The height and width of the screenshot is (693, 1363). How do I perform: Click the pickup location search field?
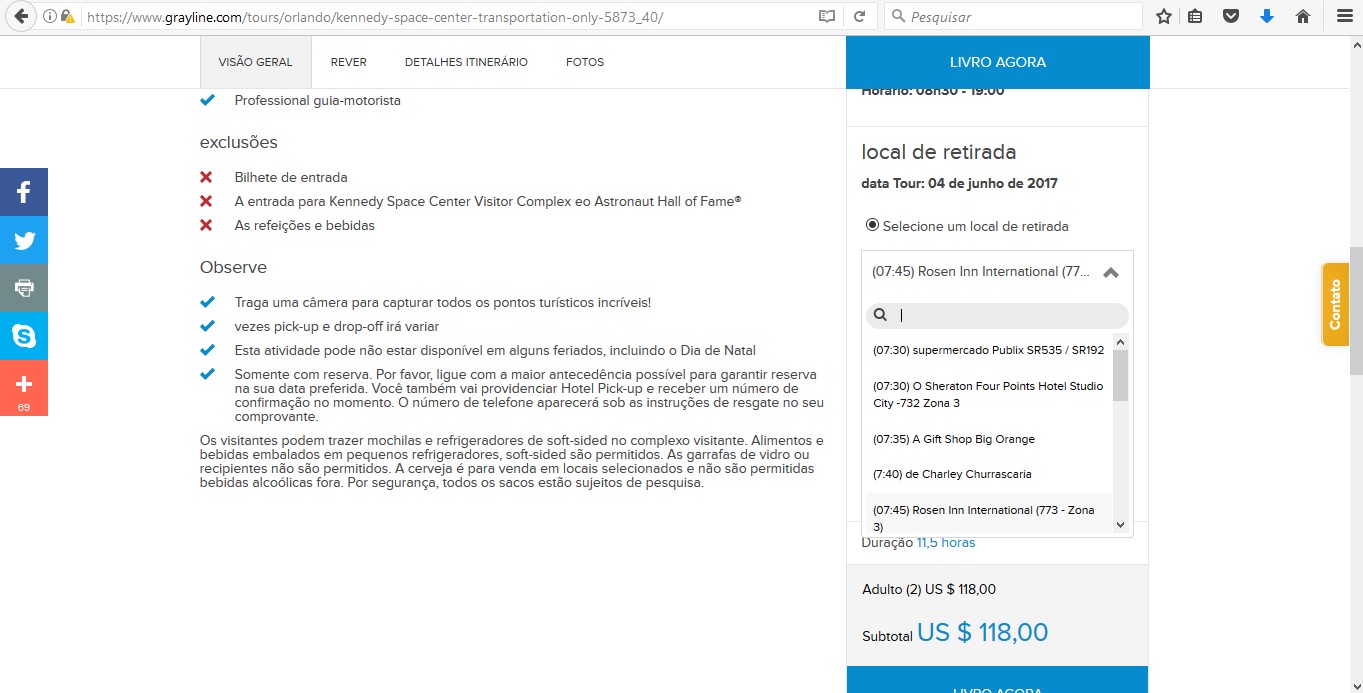tap(1005, 315)
